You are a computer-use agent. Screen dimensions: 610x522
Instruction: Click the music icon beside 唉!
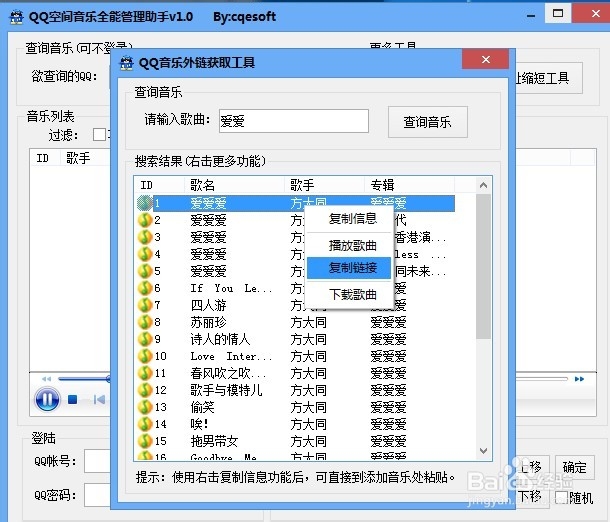tap(145, 424)
